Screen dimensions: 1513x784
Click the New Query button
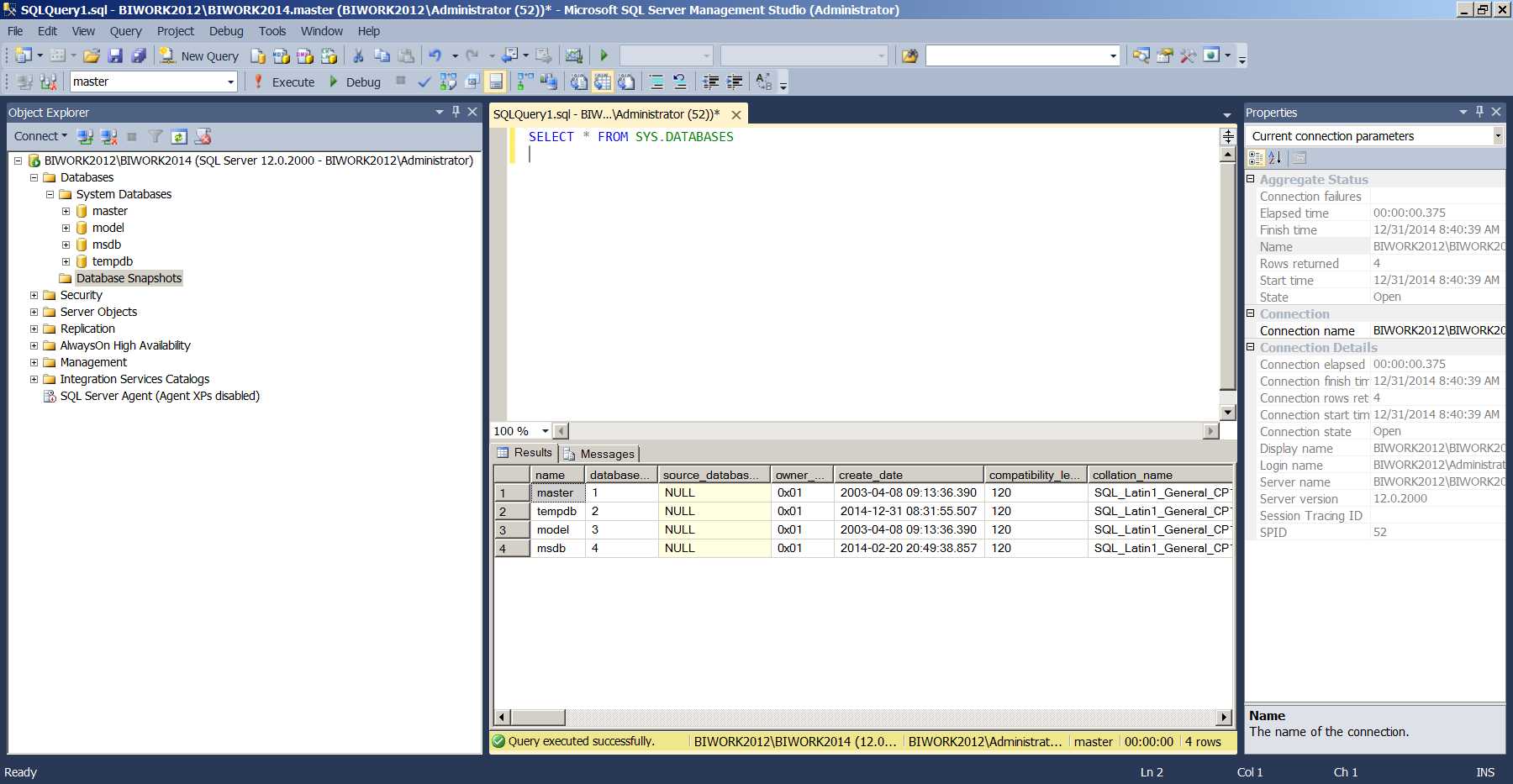coord(200,55)
